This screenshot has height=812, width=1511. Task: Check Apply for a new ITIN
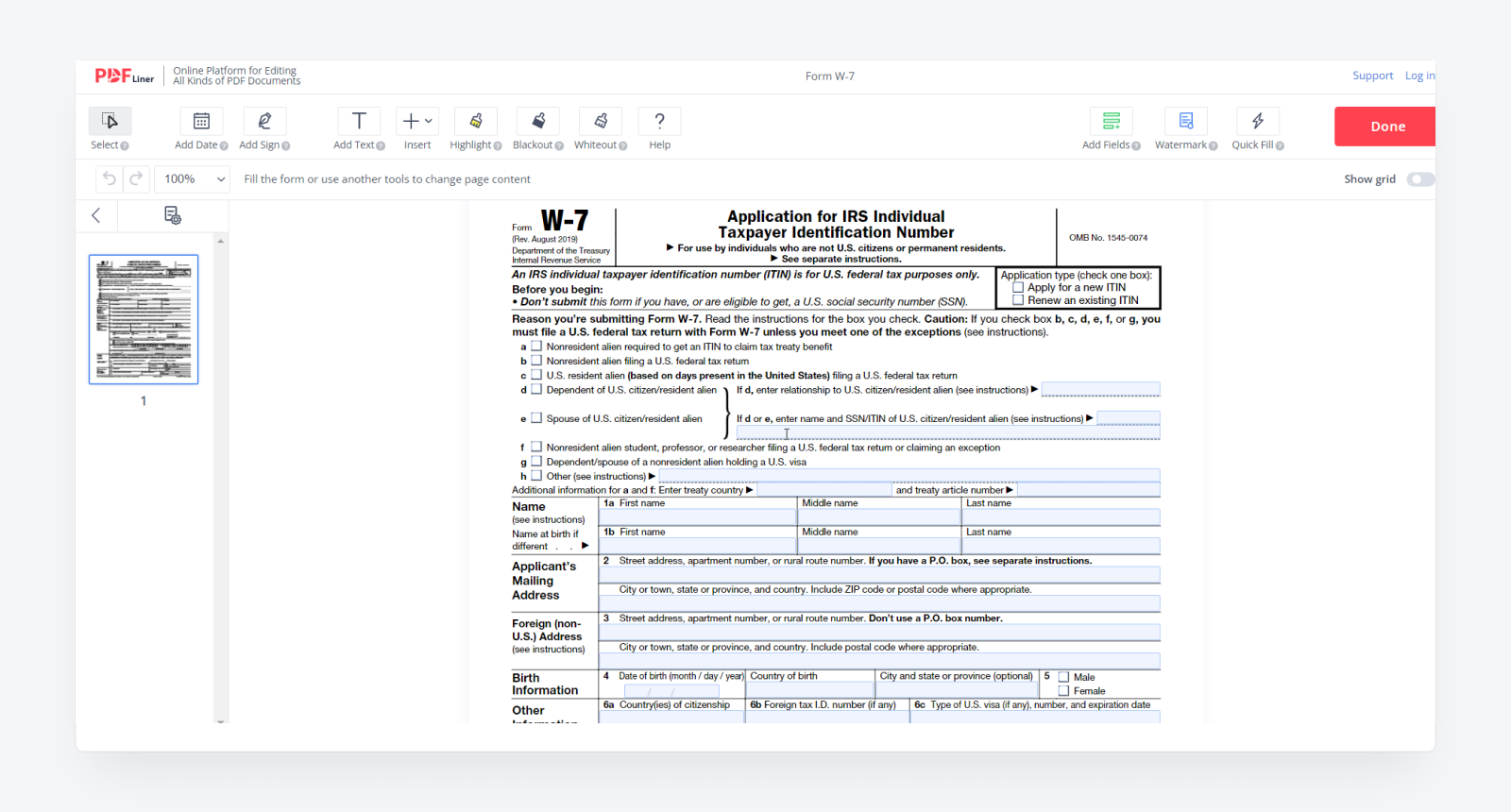click(1018, 287)
